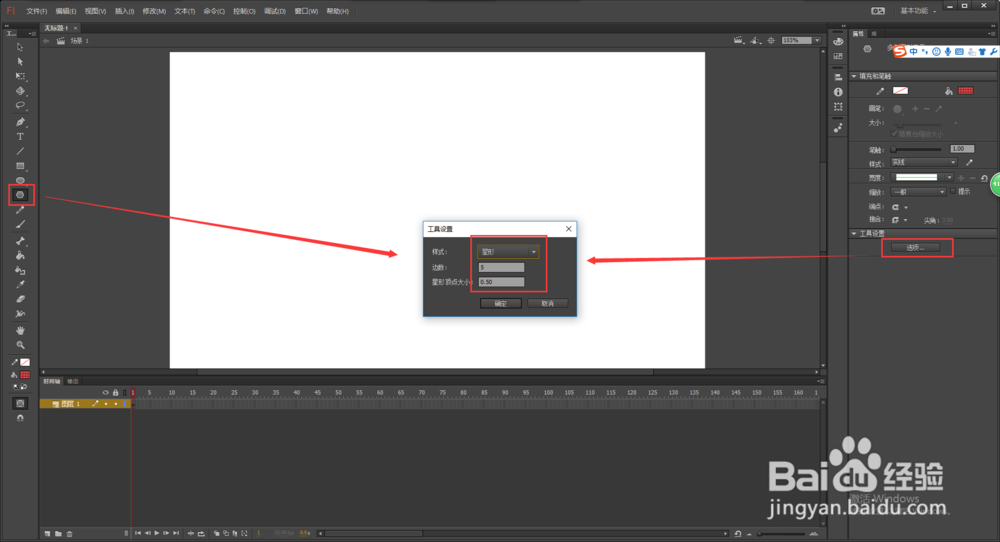
Task: Select the Ink Bottle tool
Action: click(20, 270)
